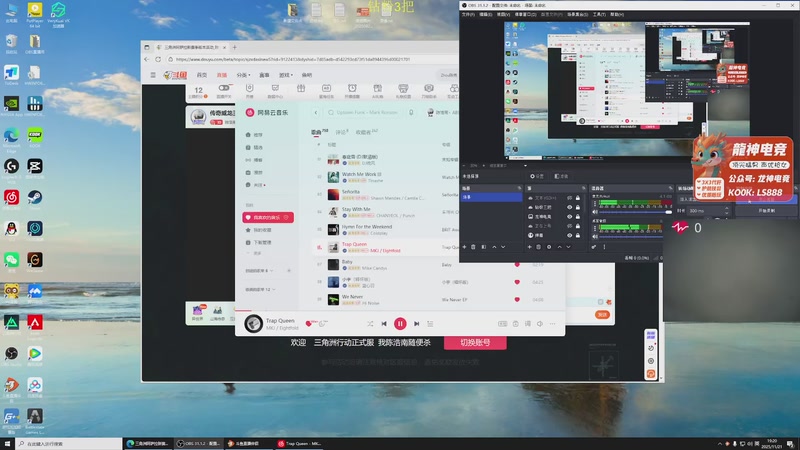Open the volume control speaker icon in player
This screenshot has width=800, height=450.
coord(540,323)
